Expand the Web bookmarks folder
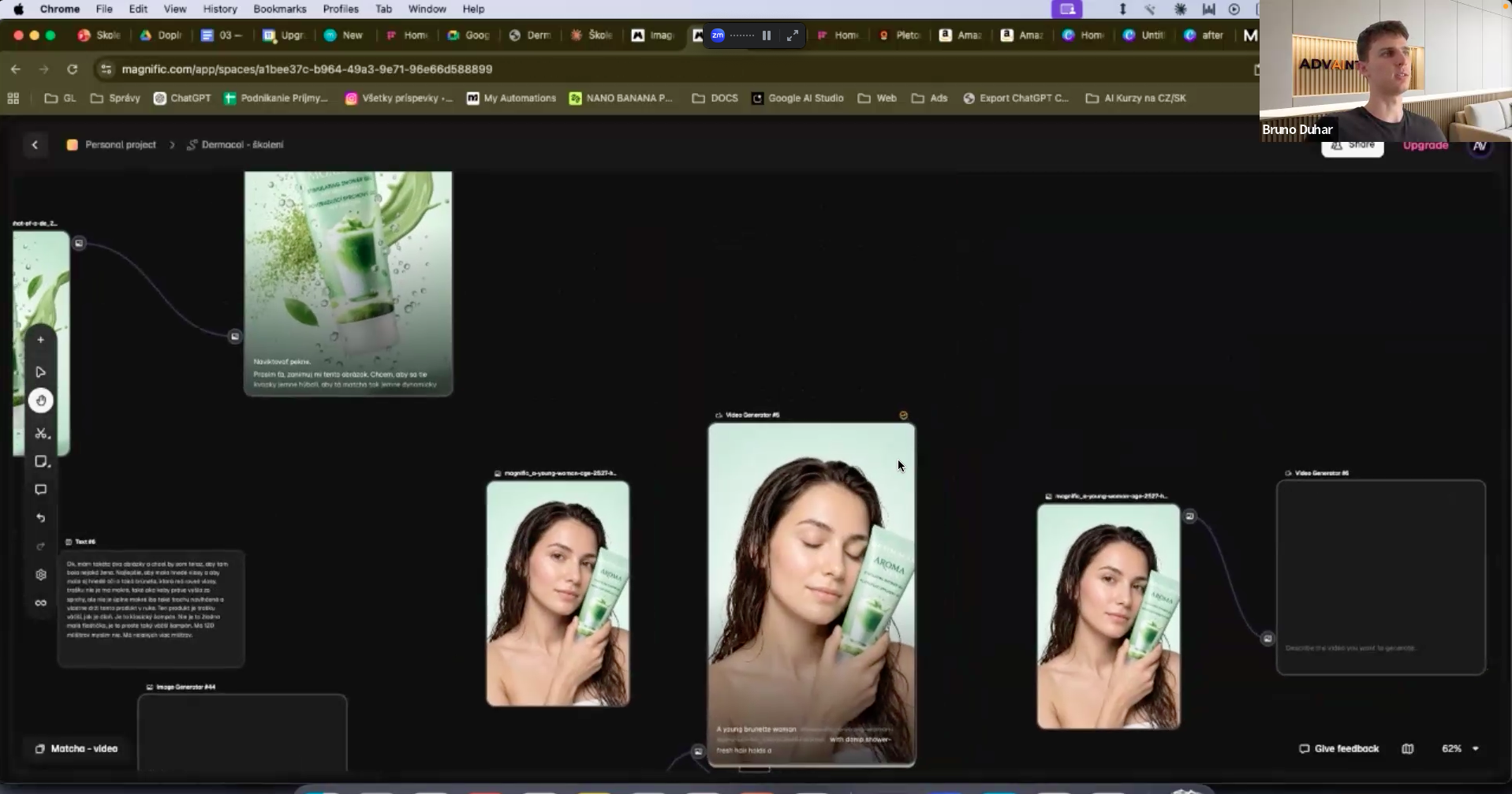Viewport: 1512px width, 794px height. (x=877, y=99)
